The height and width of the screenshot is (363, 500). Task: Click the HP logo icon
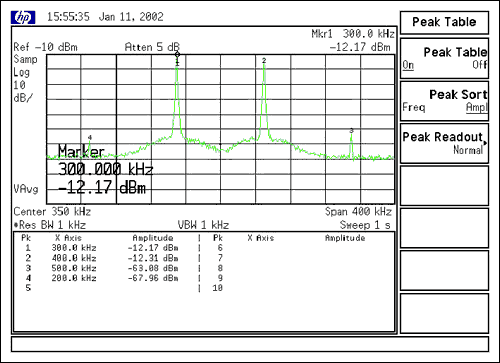(x=23, y=18)
